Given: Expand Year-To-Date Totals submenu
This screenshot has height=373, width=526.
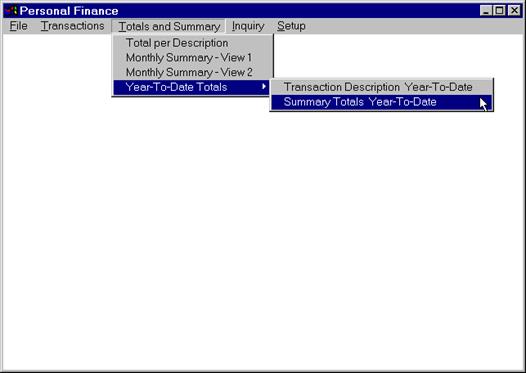Looking at the screenshot, I should [x=192, y=87].
